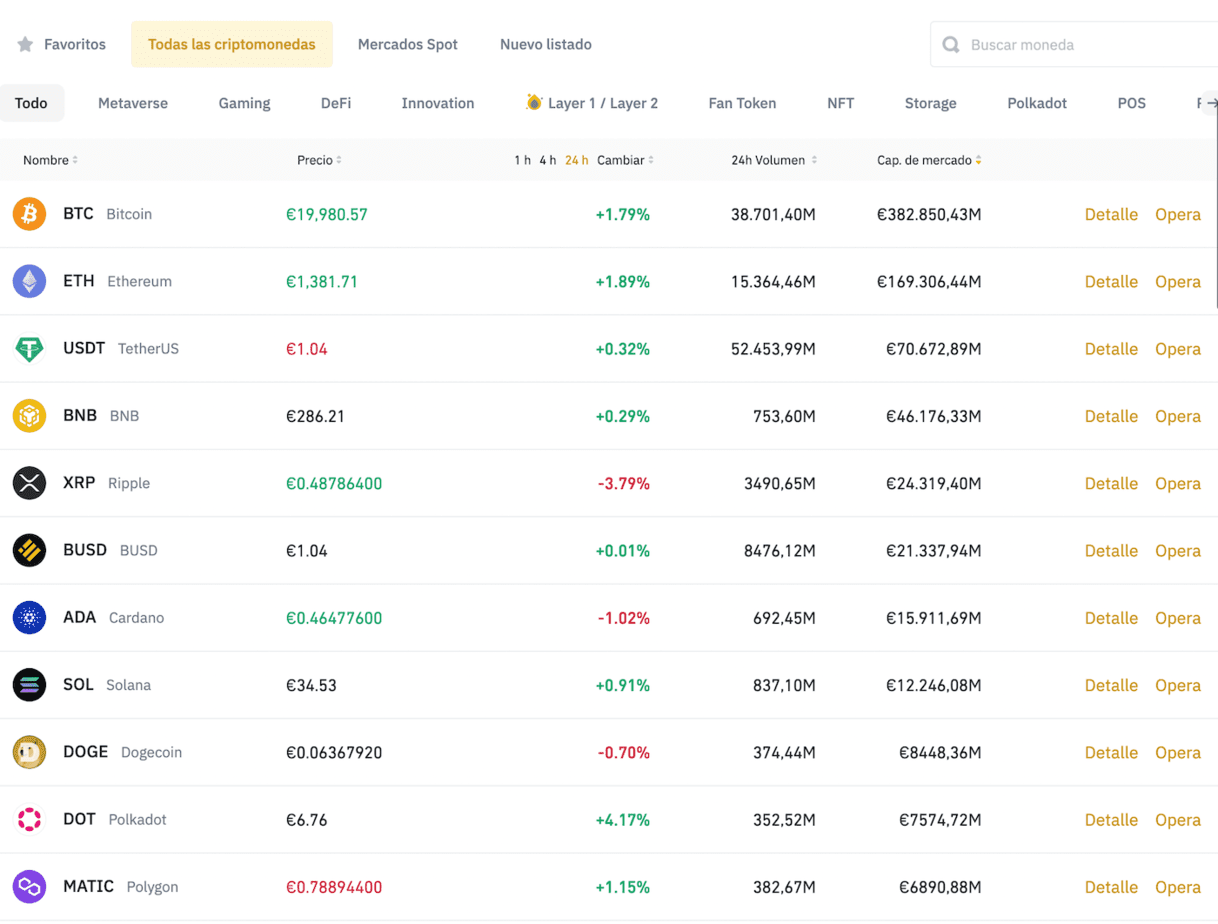Screen dimensions: 1218x924
Task: Click the flame icon beside Layer 1 / Layer 2
Action: (534, 102)
